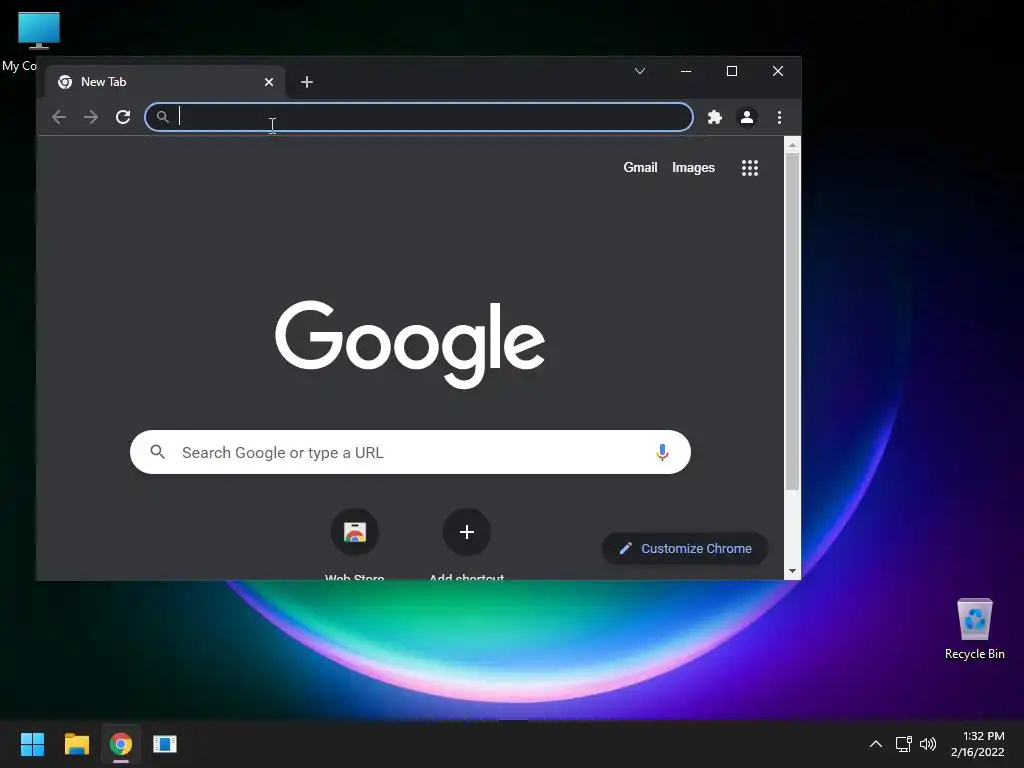Click the Customize Chrome button
This screenshot has width=1024, height=768.
[x=684, y=549]
